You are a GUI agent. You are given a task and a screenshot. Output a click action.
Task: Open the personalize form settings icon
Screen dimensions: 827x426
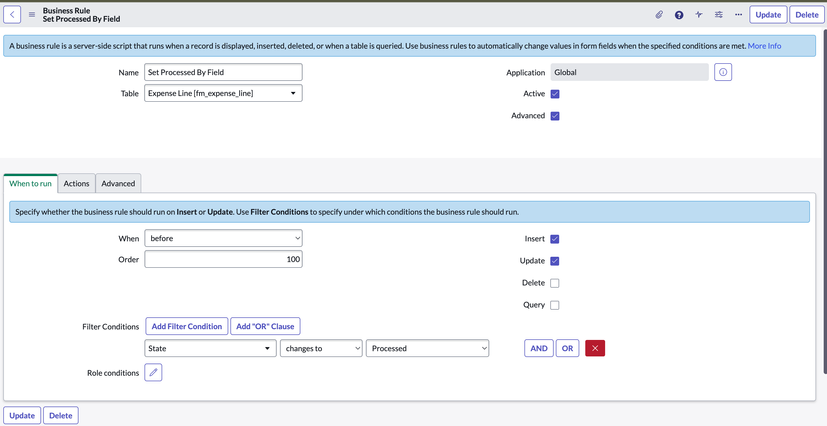(718, 14)
